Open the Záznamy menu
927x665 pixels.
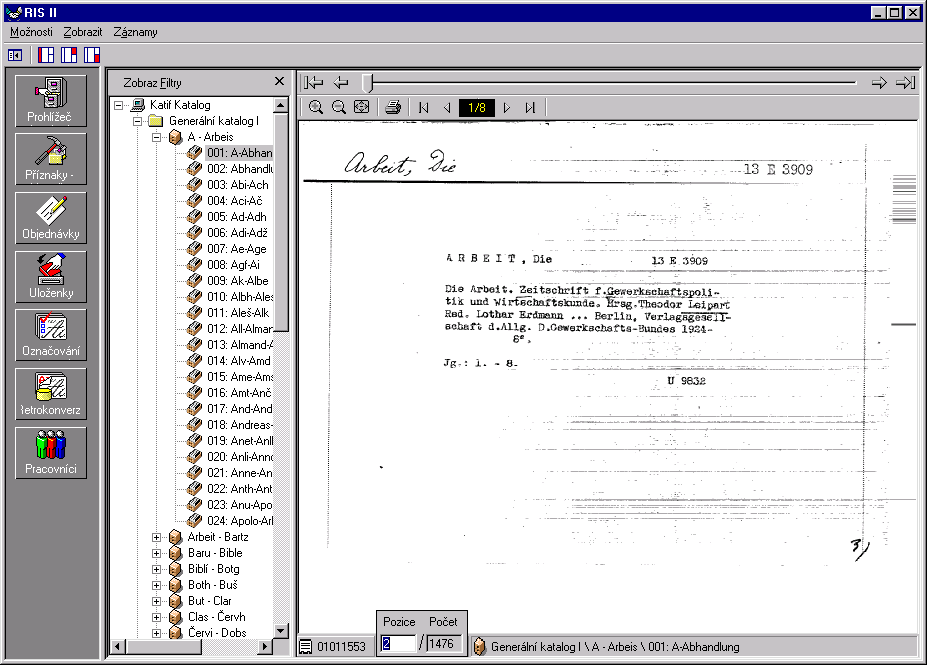pyautogui.click(x=135, y=32)
